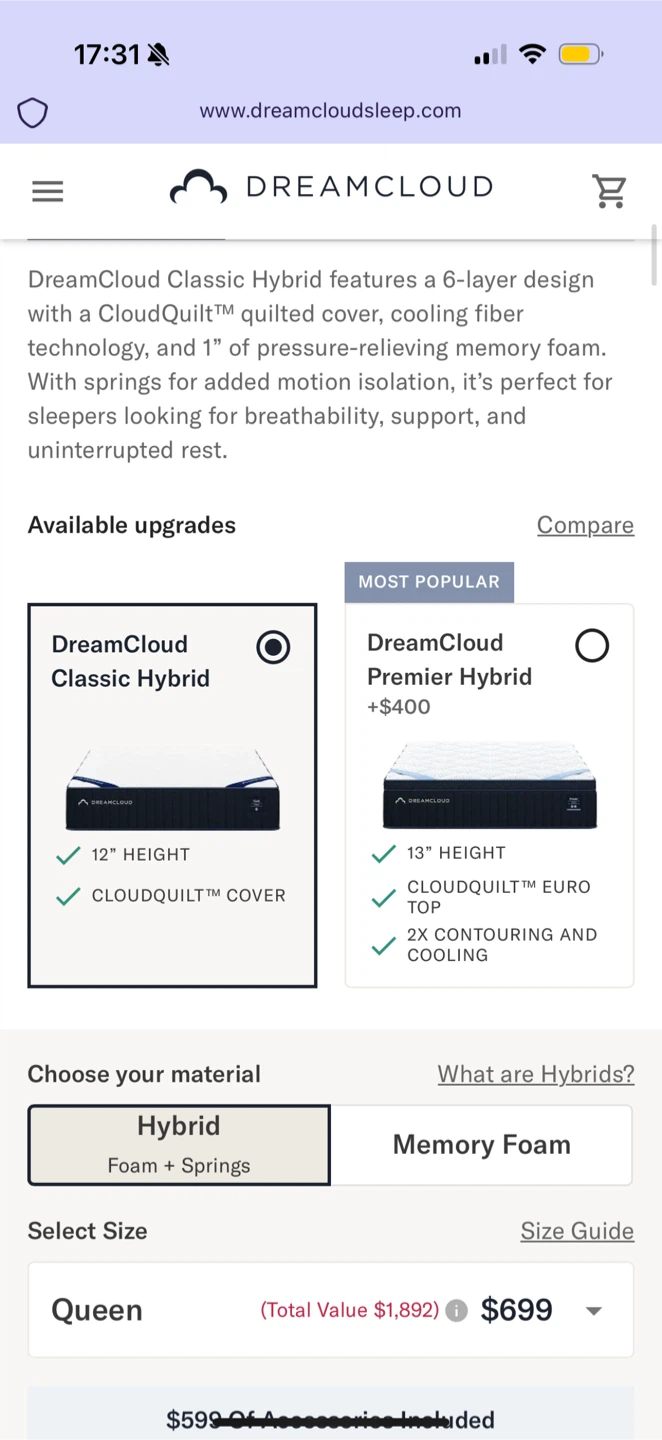Tap the Wi-Fi status icon

coord(533,55)
